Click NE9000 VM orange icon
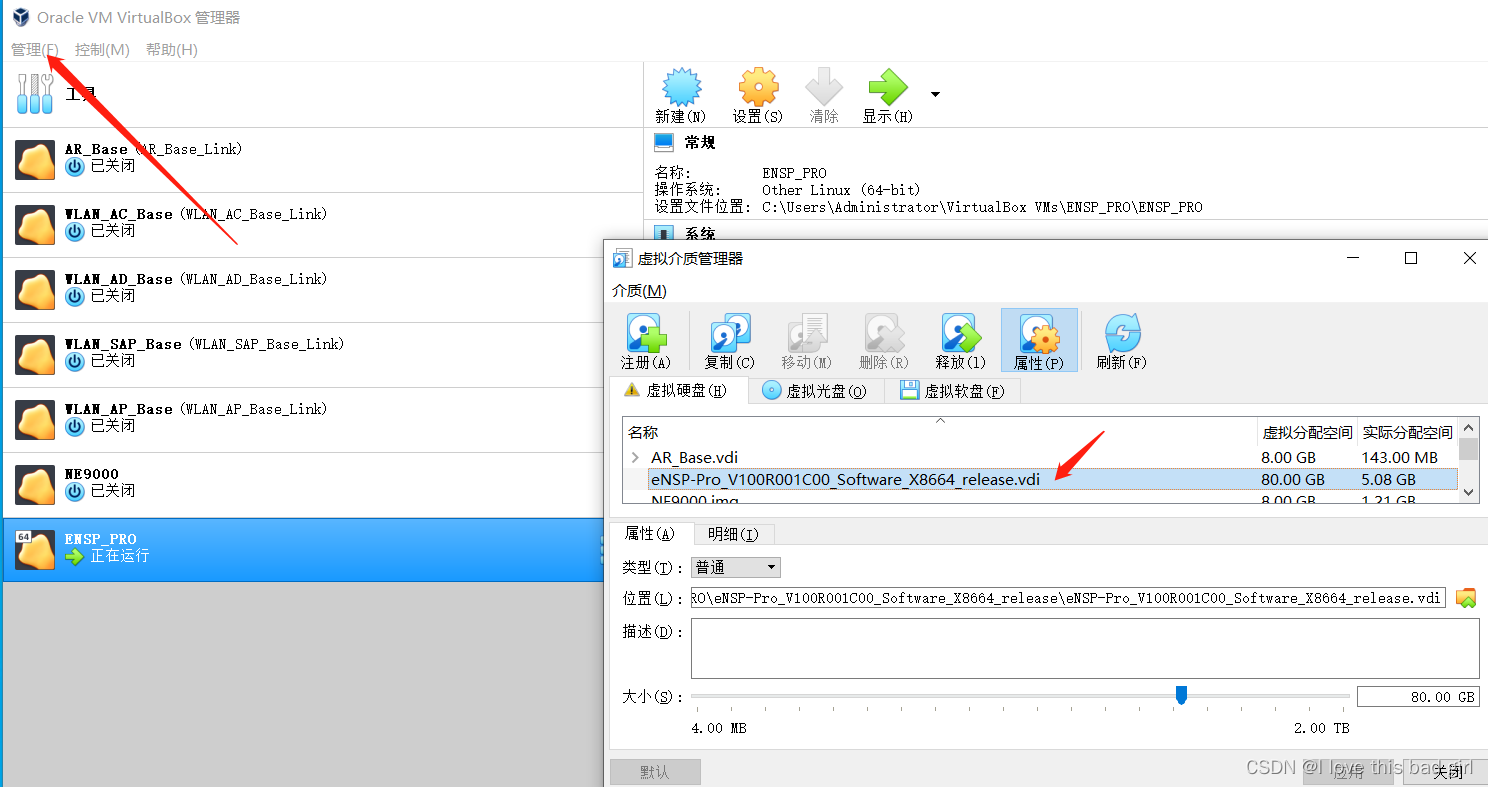 pos(35,485)
